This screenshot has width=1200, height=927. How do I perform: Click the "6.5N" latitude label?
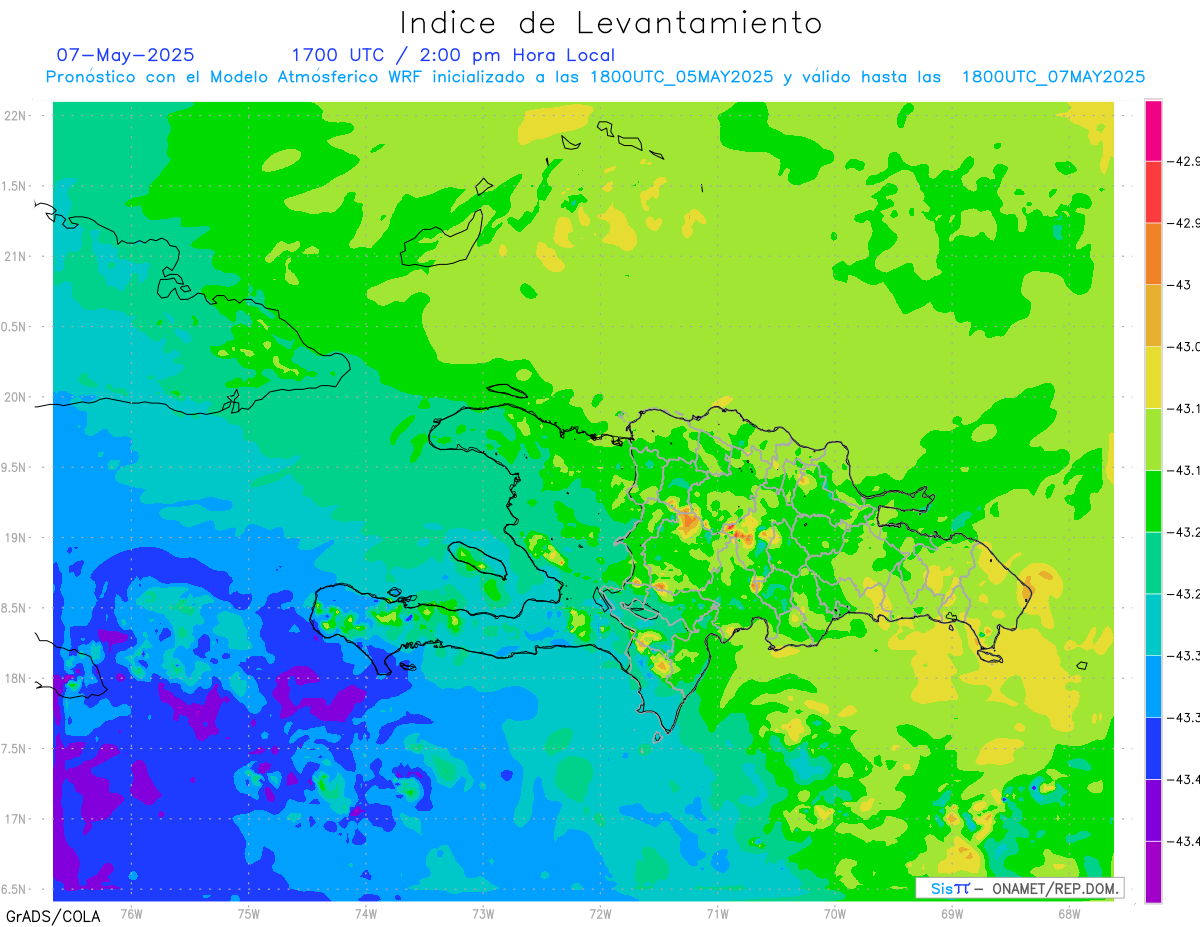pos(15,889)
